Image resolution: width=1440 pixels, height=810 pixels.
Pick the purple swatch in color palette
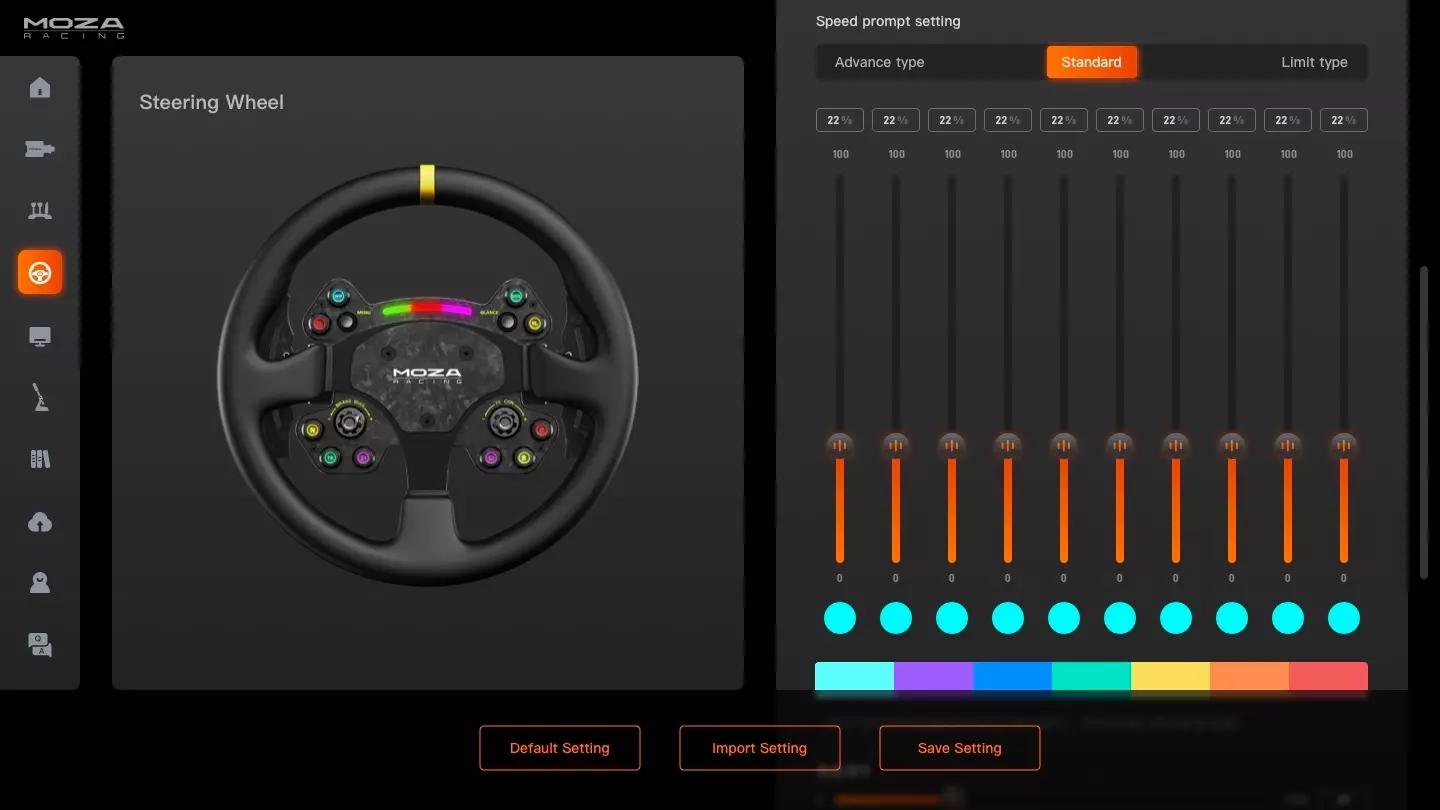[933, 676]
